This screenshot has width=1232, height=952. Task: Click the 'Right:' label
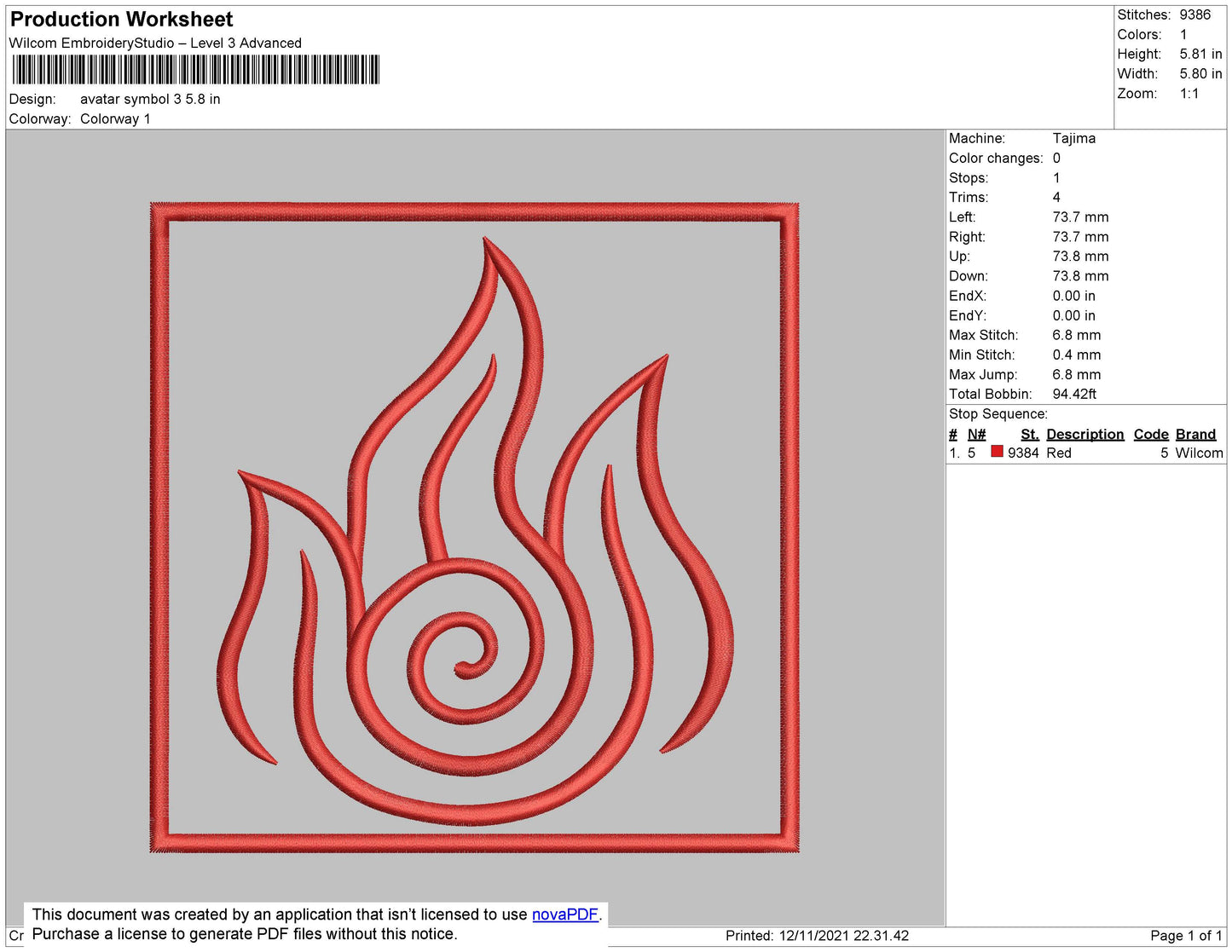coord(967,237)
